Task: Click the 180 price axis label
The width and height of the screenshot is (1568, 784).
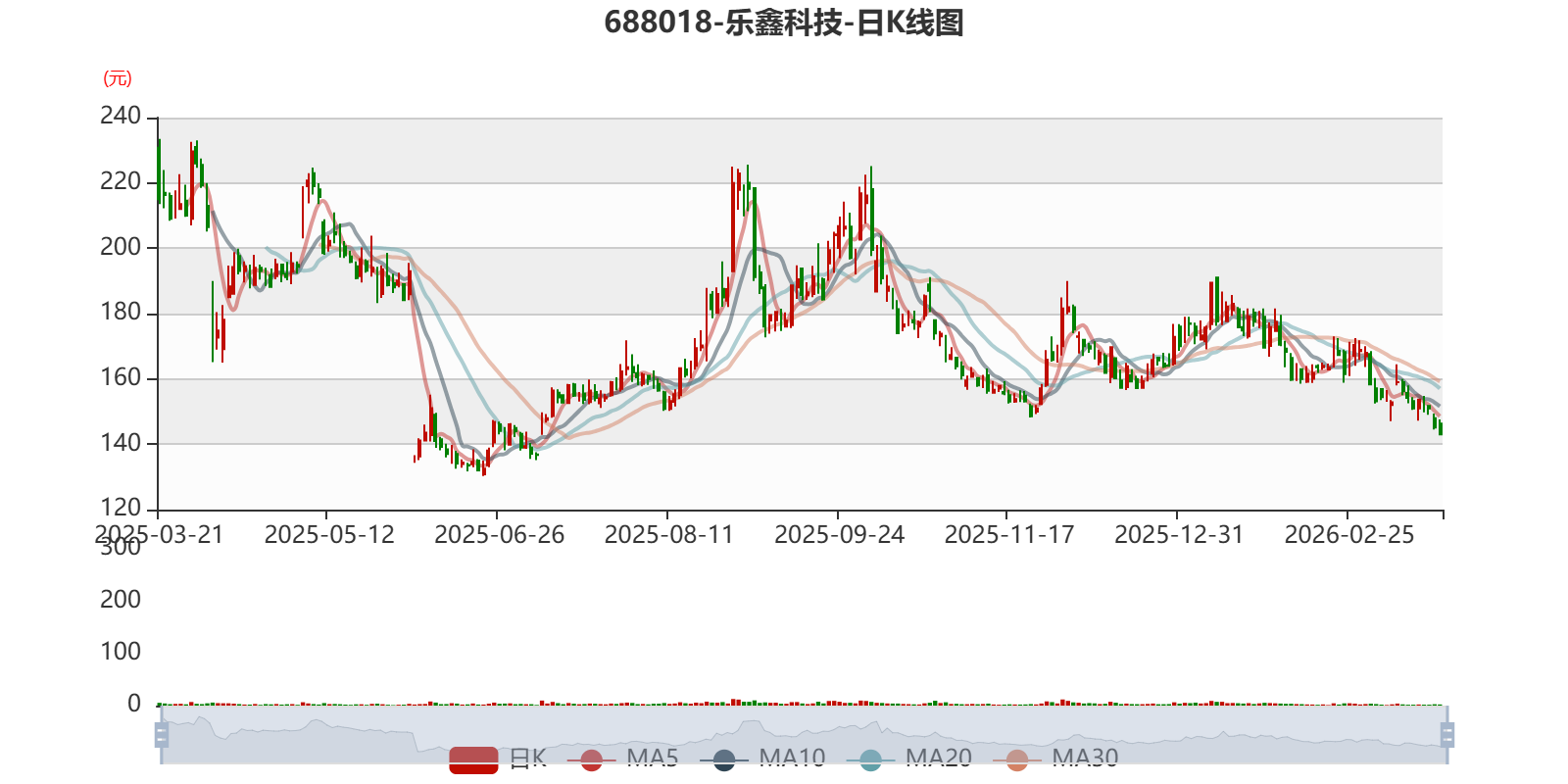Action: tap(121, 313)
